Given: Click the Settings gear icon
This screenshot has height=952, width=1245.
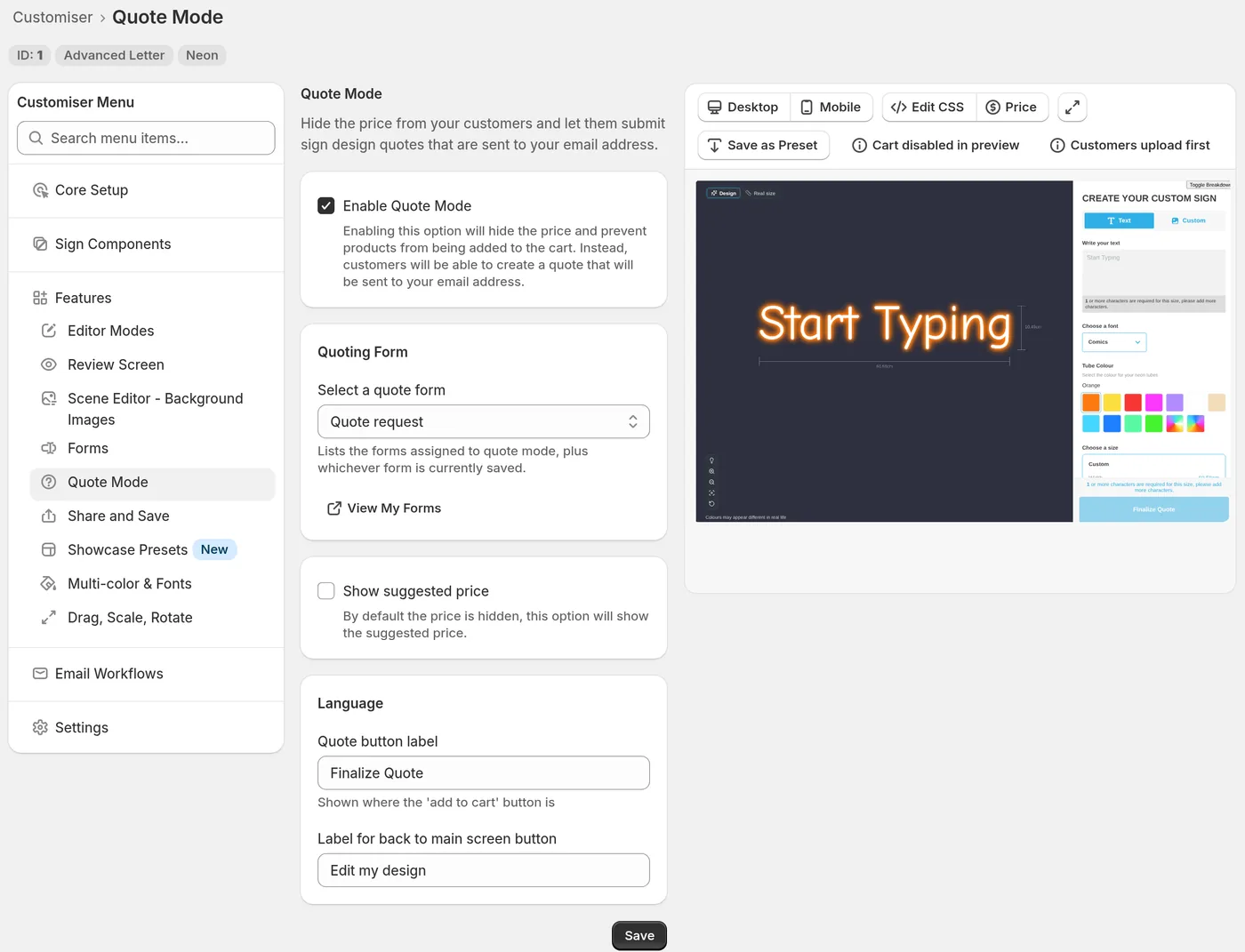Looking at the screenshot, I should point(40,727).
